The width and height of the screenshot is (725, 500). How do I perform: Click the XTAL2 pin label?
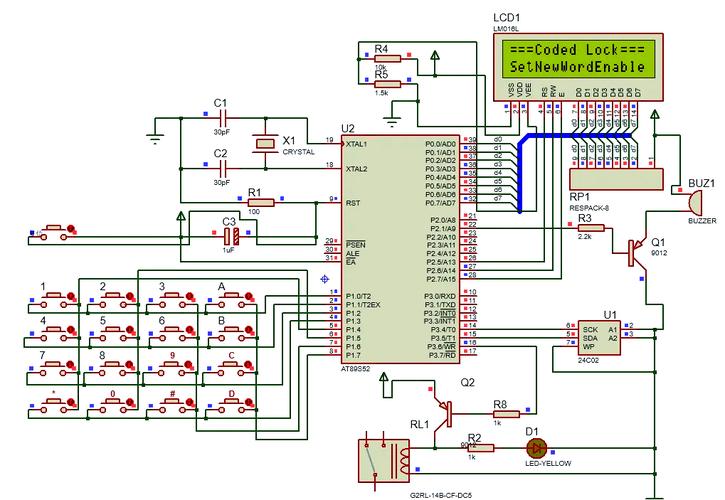click(x=356, y=169)
